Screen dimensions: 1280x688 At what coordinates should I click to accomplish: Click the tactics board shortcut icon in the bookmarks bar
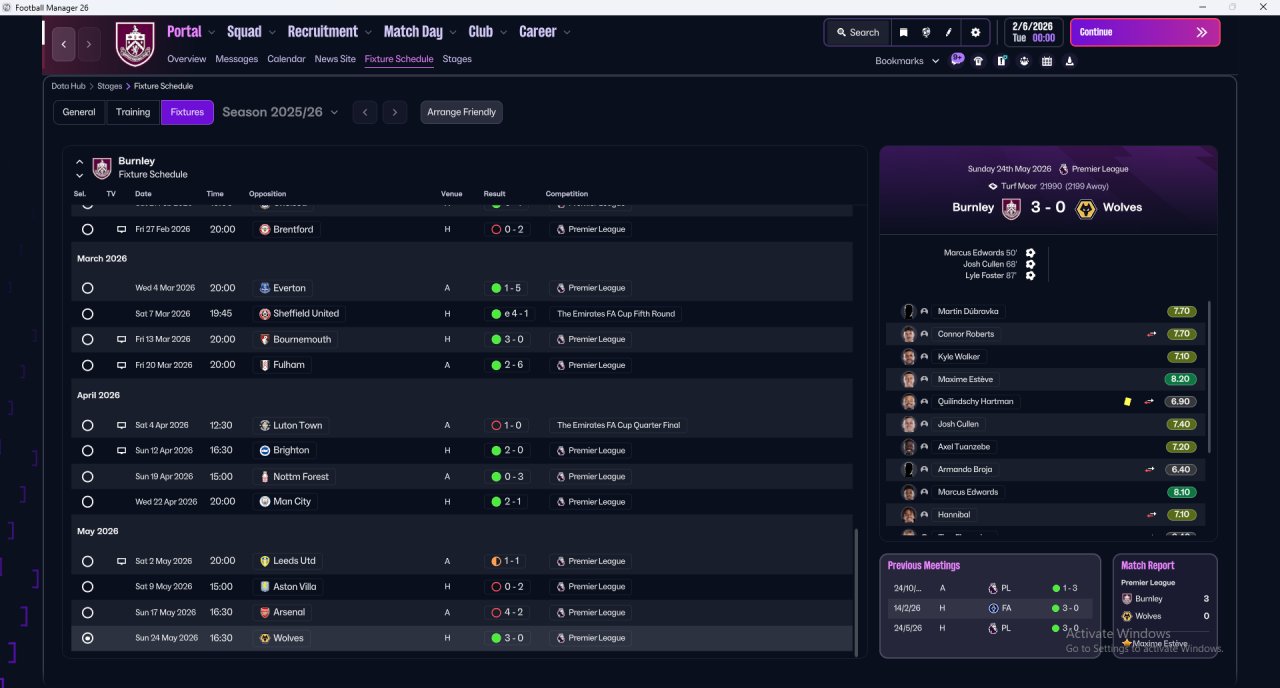[1001, 61]
